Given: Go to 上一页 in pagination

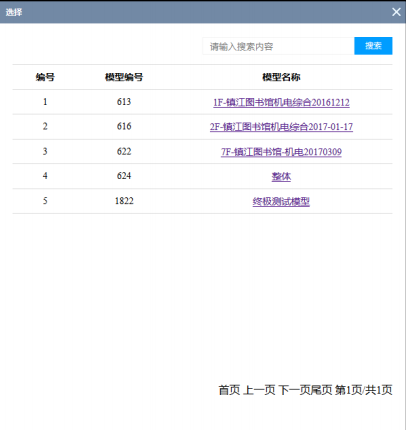Looking at the screenshot, I should (259, 390).
